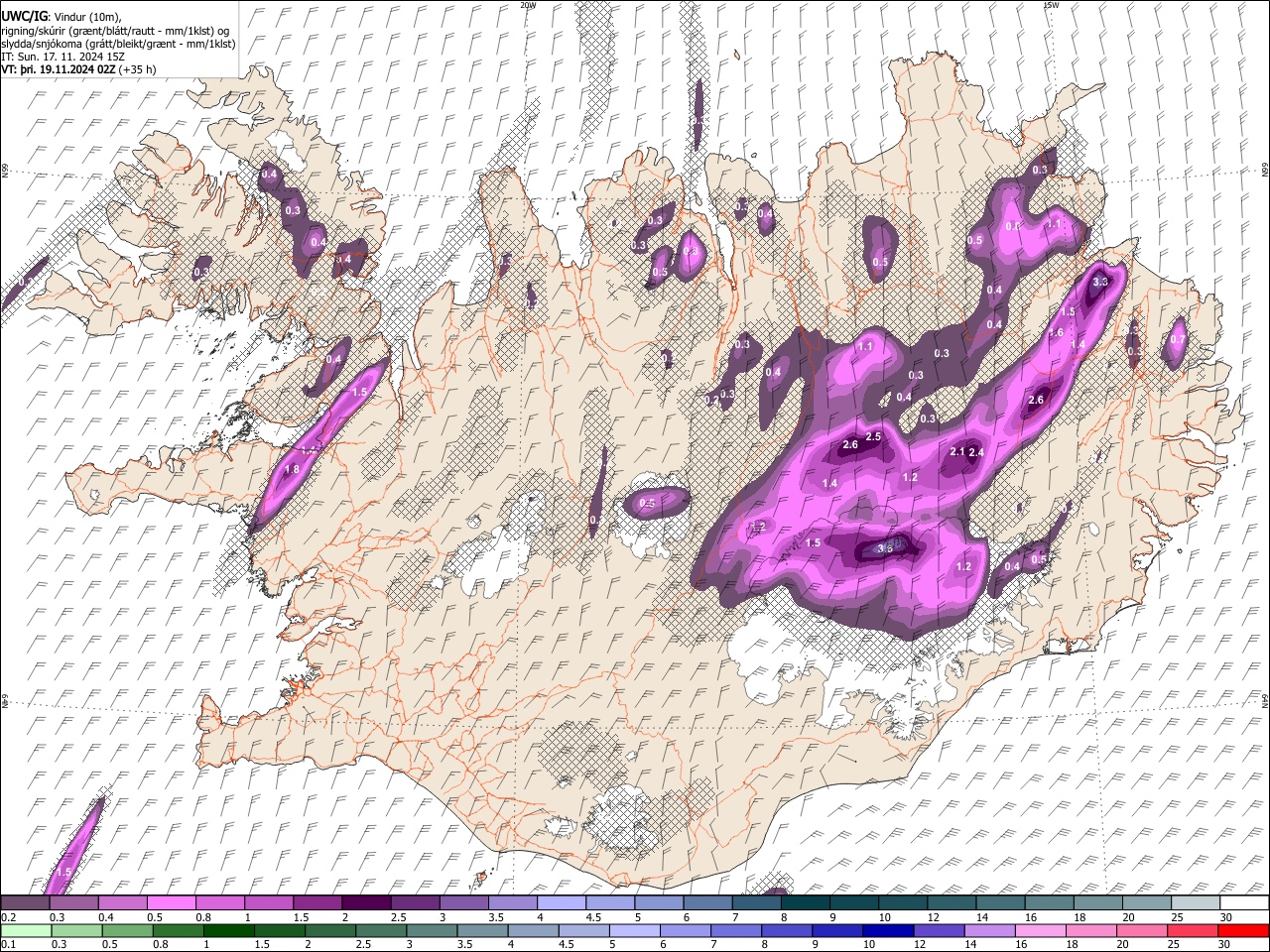Click the 1.8 value on the western band
1270x952 pixels.
[292, 469]
